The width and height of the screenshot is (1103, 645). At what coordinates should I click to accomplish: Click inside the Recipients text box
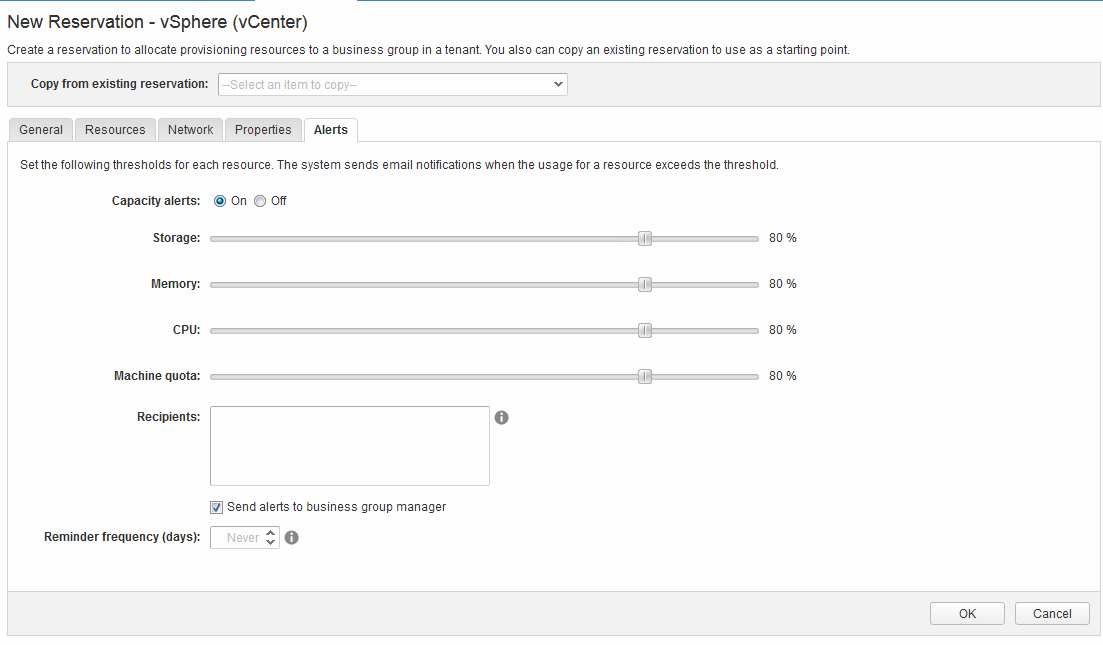350,446
